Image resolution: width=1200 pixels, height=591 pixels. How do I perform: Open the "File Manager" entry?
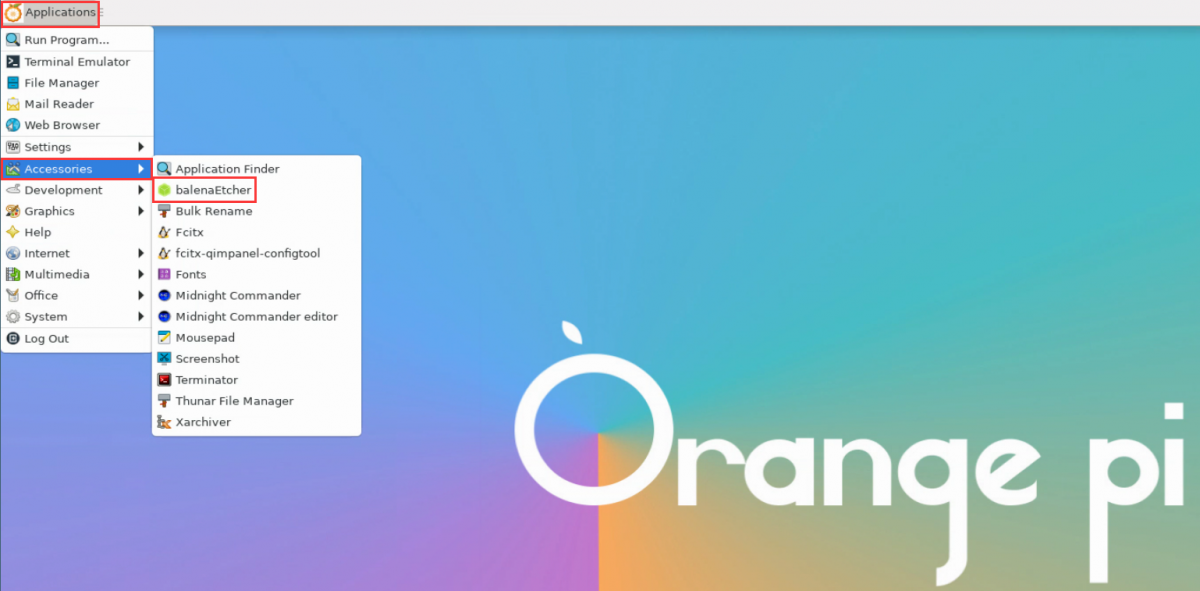click(77, 83)
